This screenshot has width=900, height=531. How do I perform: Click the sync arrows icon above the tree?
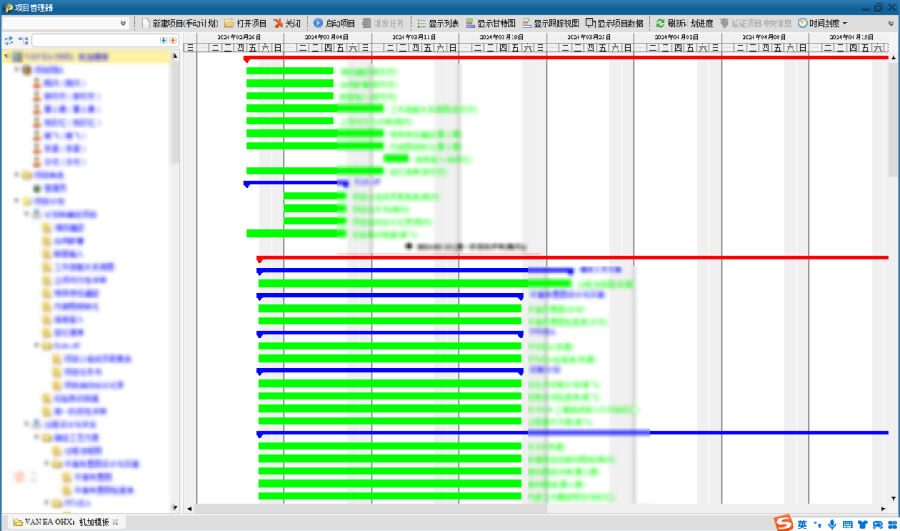[9, 41]
